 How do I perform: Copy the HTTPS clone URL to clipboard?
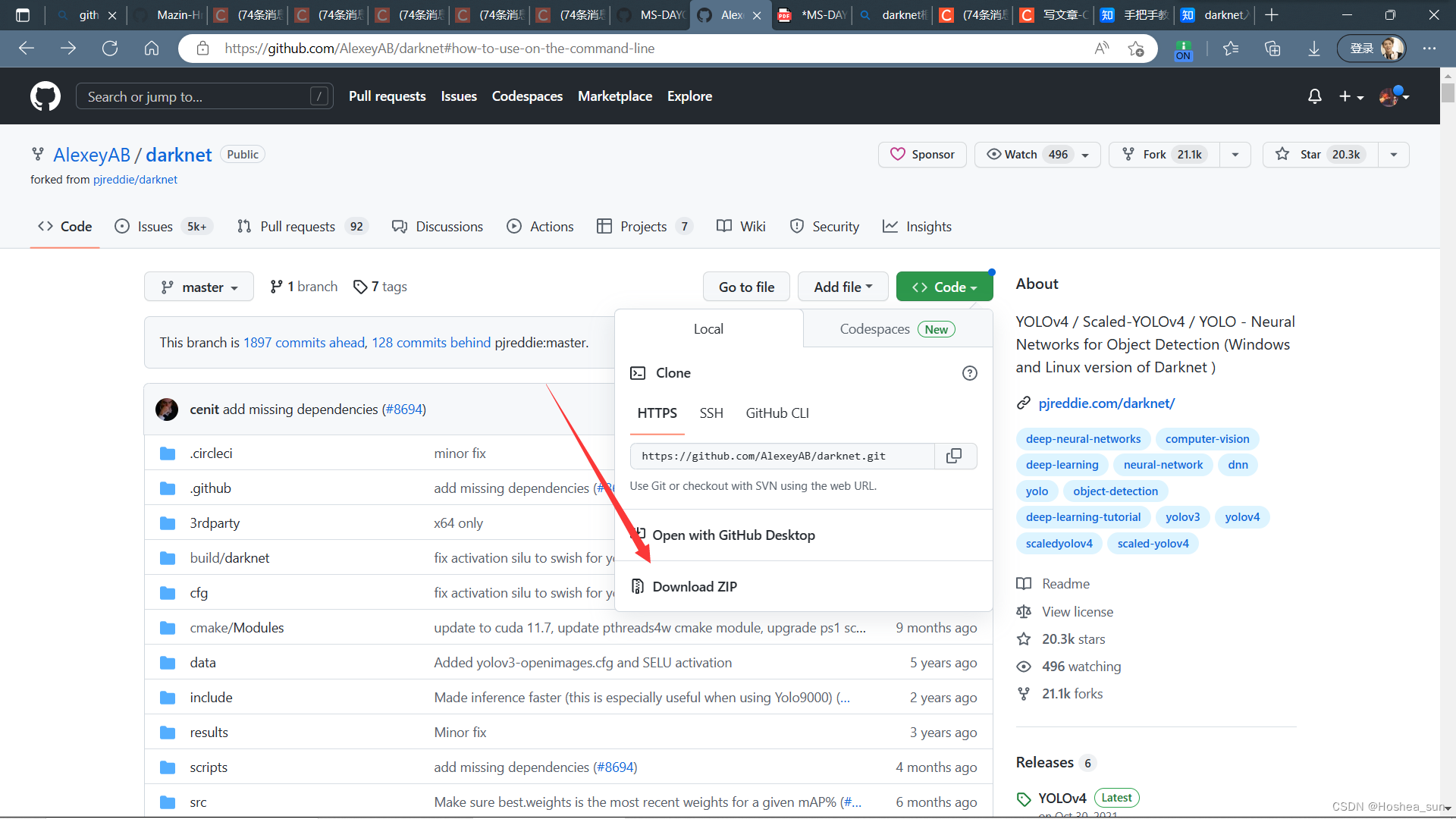pyautogui.click(x=954, y=456)
